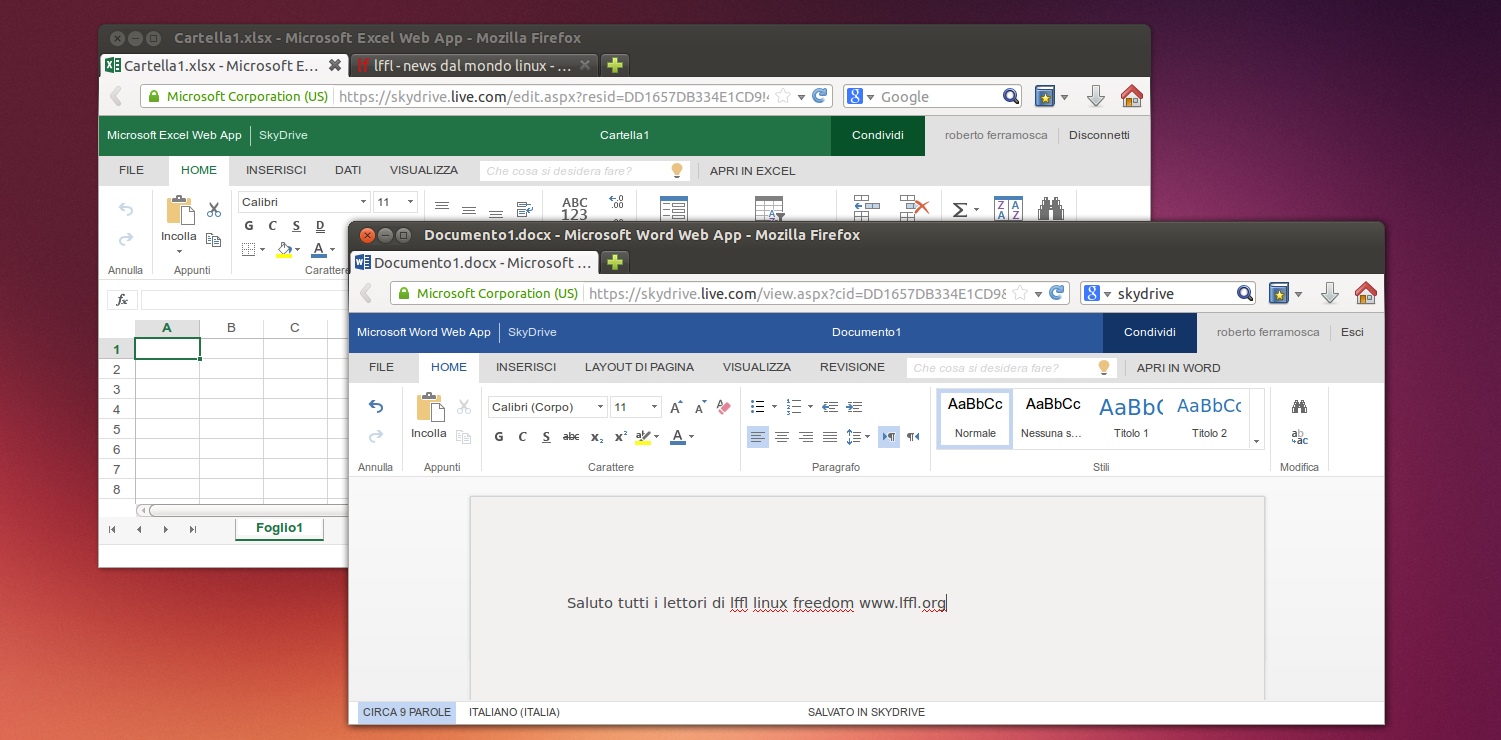The image size is (1501, 740).
Task: Increase font size in Word ribbon
Action: (676, 407)
